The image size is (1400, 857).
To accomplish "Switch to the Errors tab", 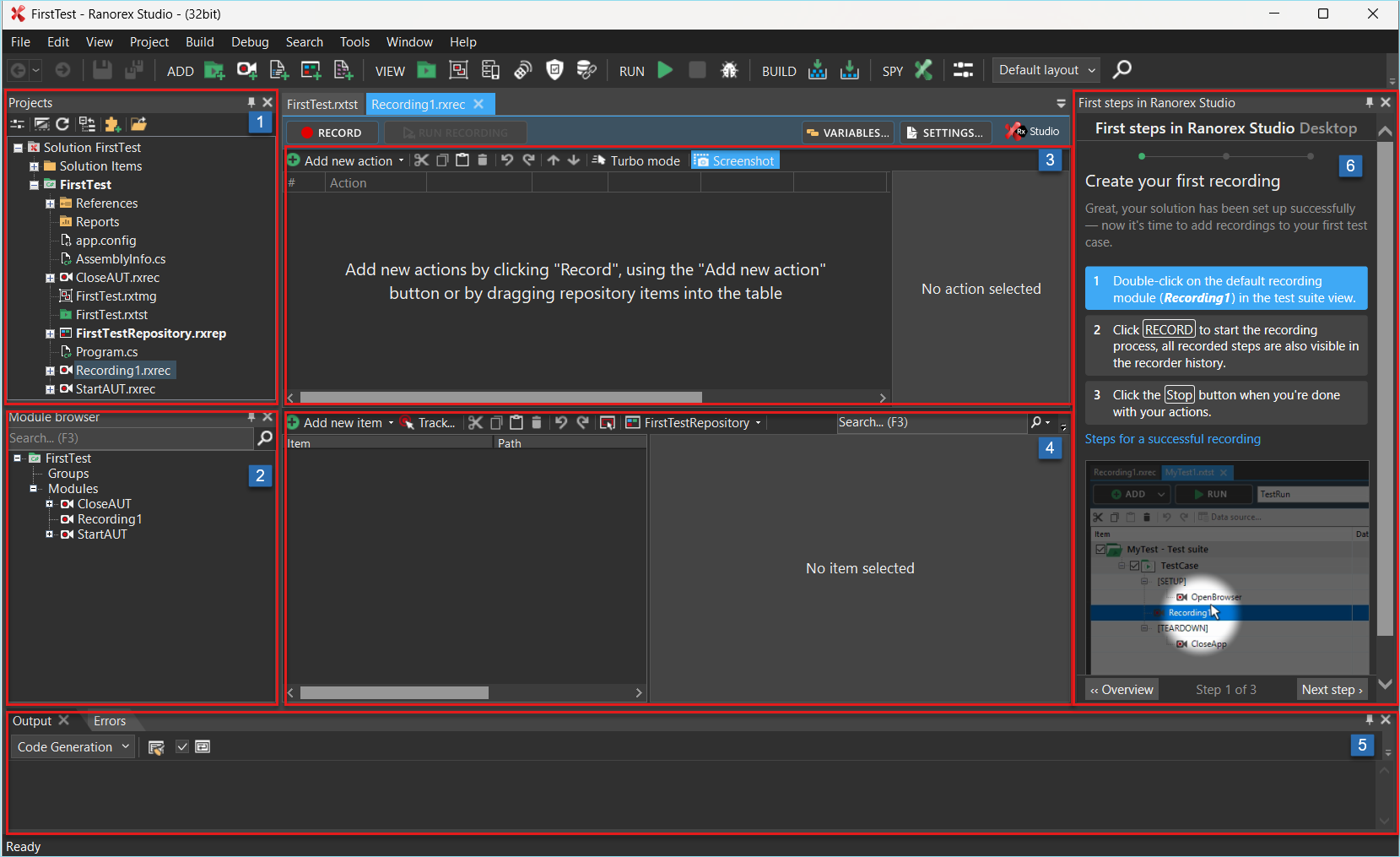I will (110, 721).
